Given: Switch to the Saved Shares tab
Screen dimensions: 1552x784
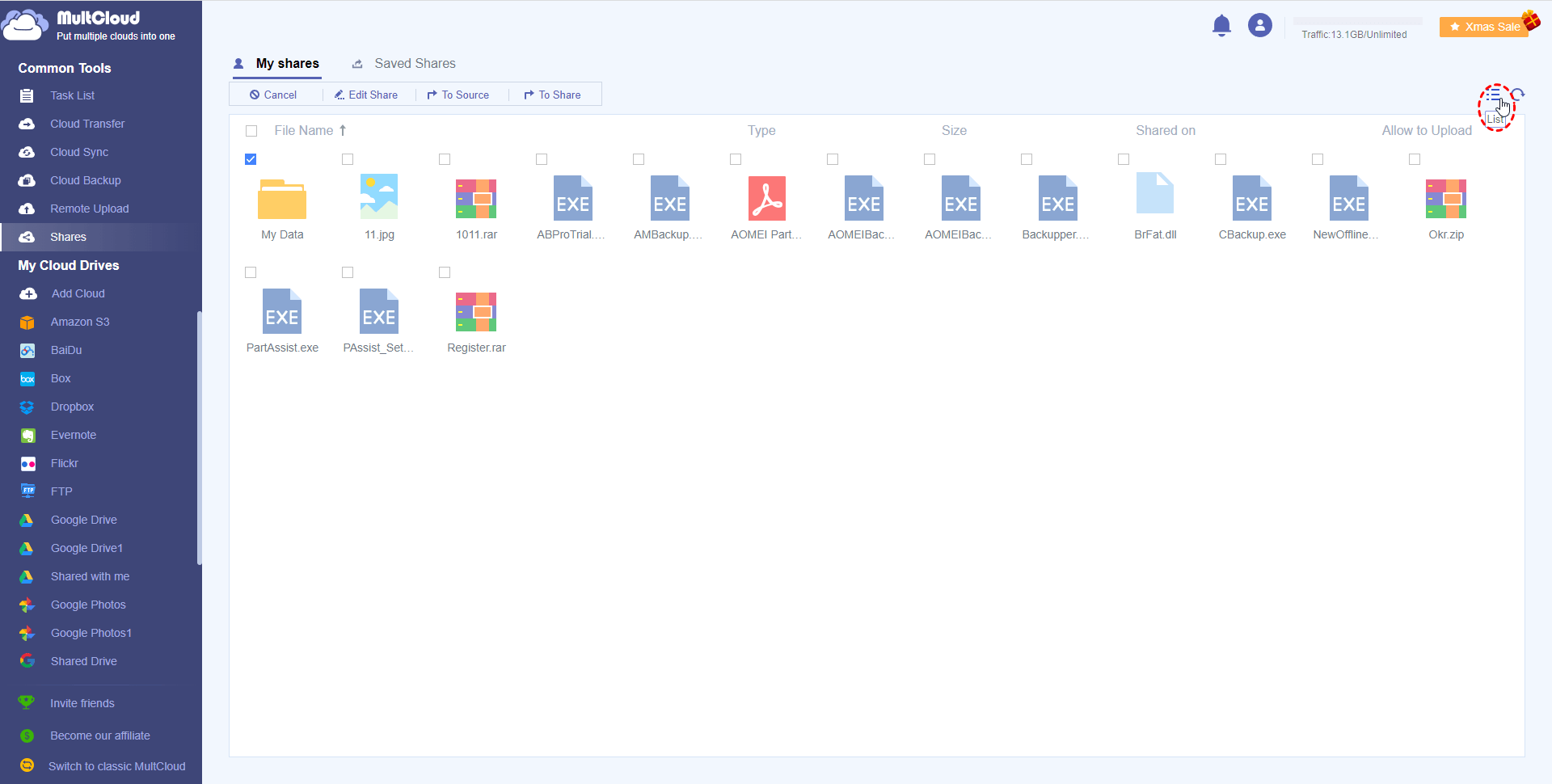Looking at the screenshot, I should pyautogui.click(x=414, y=64).
